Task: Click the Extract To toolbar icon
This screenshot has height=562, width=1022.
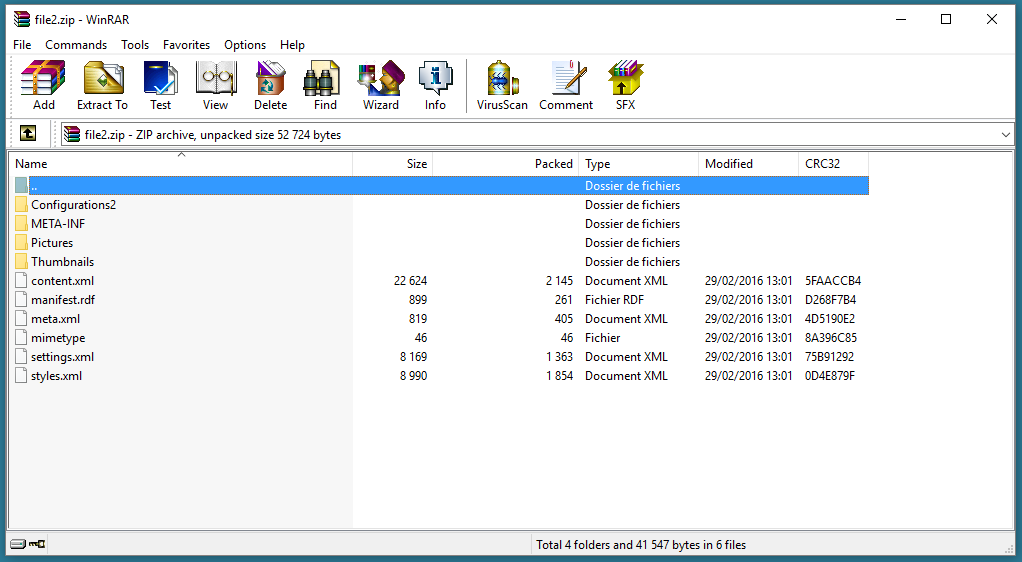Action: (102, 85)
